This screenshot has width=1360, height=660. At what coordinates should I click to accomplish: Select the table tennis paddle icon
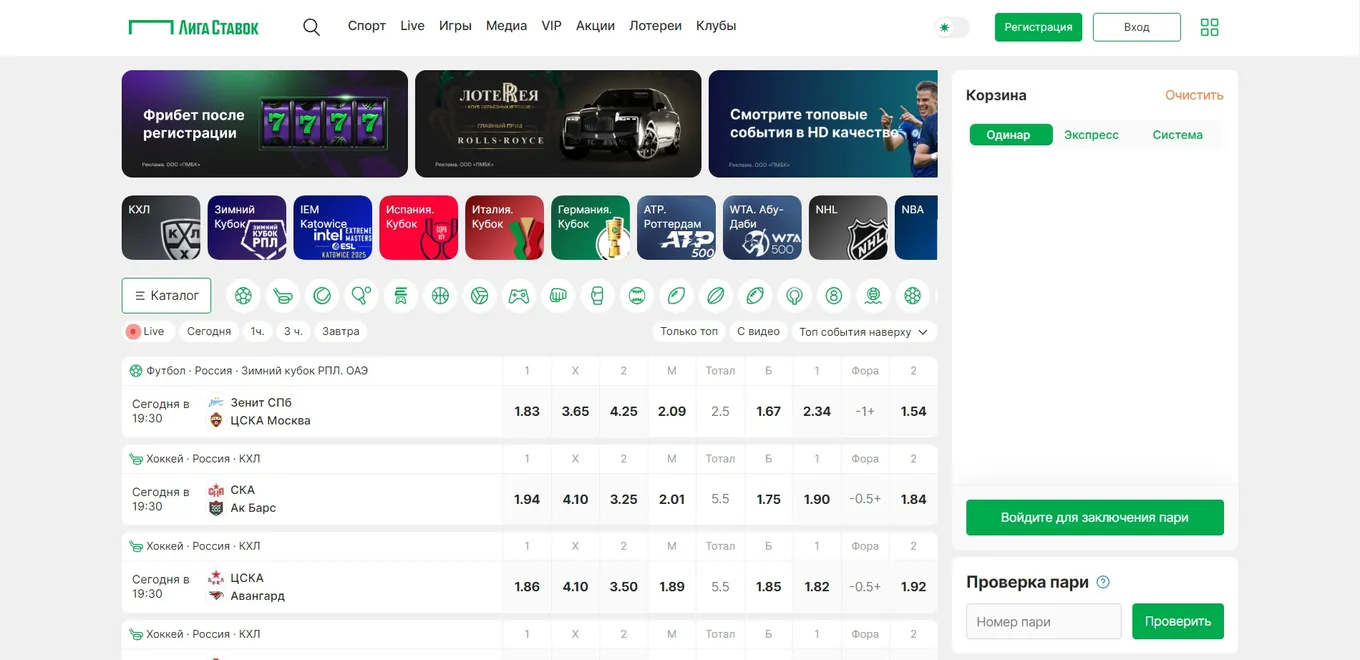point(361,296)
